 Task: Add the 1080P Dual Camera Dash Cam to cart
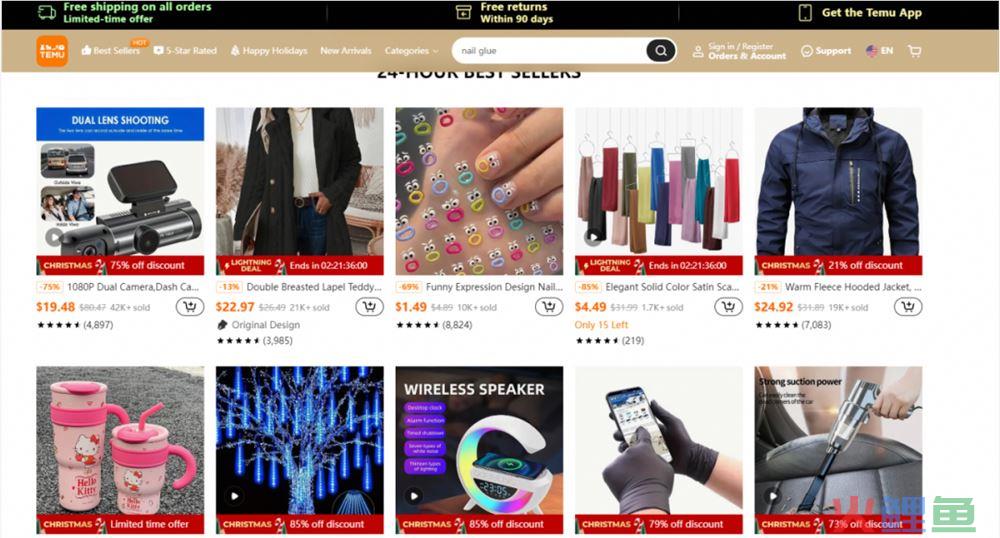189,307
